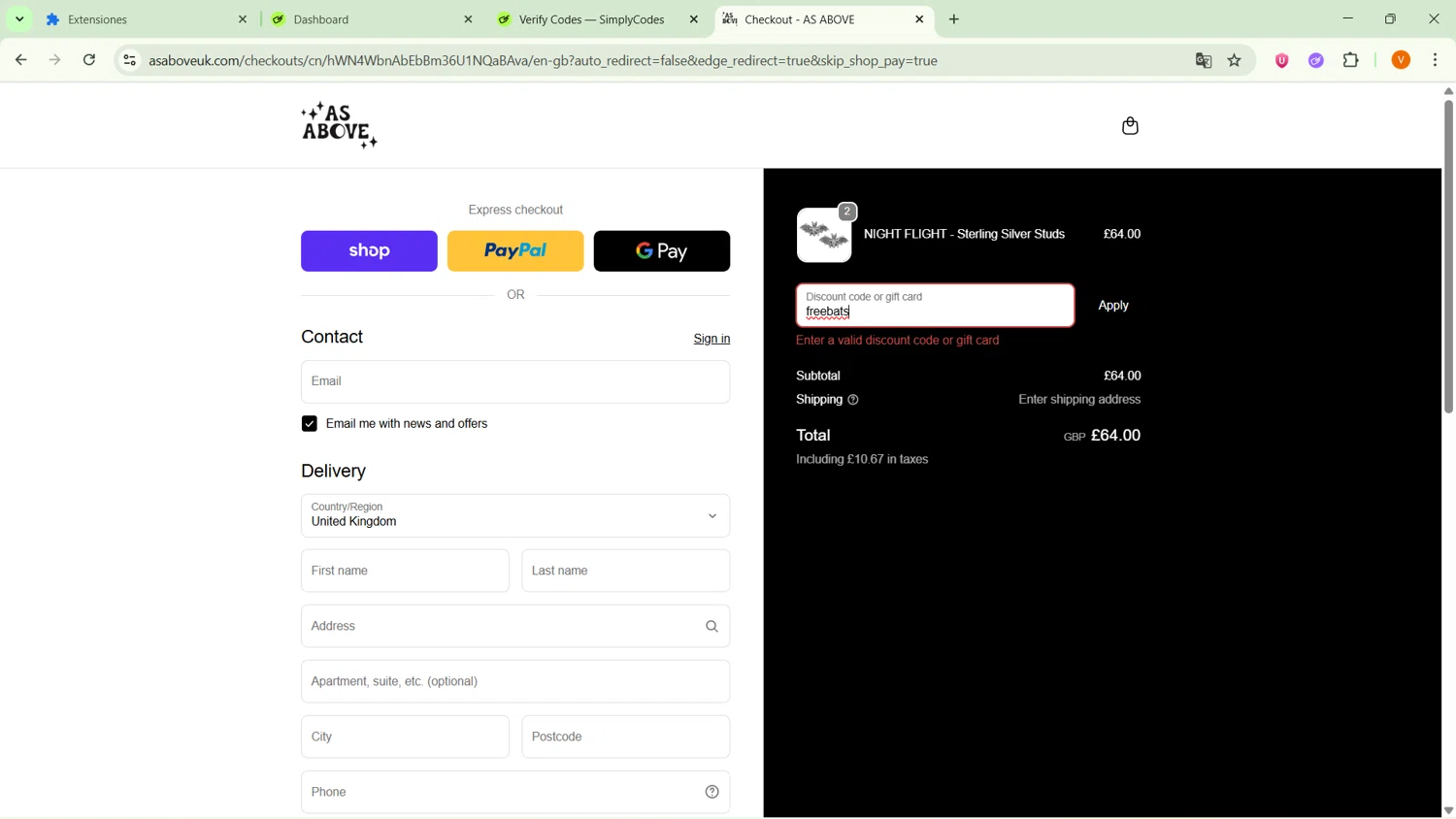Image resolution: width=1456 pixels, height=819 pixels.
Task: Open a new browser tab
Action: pos(954,19)
